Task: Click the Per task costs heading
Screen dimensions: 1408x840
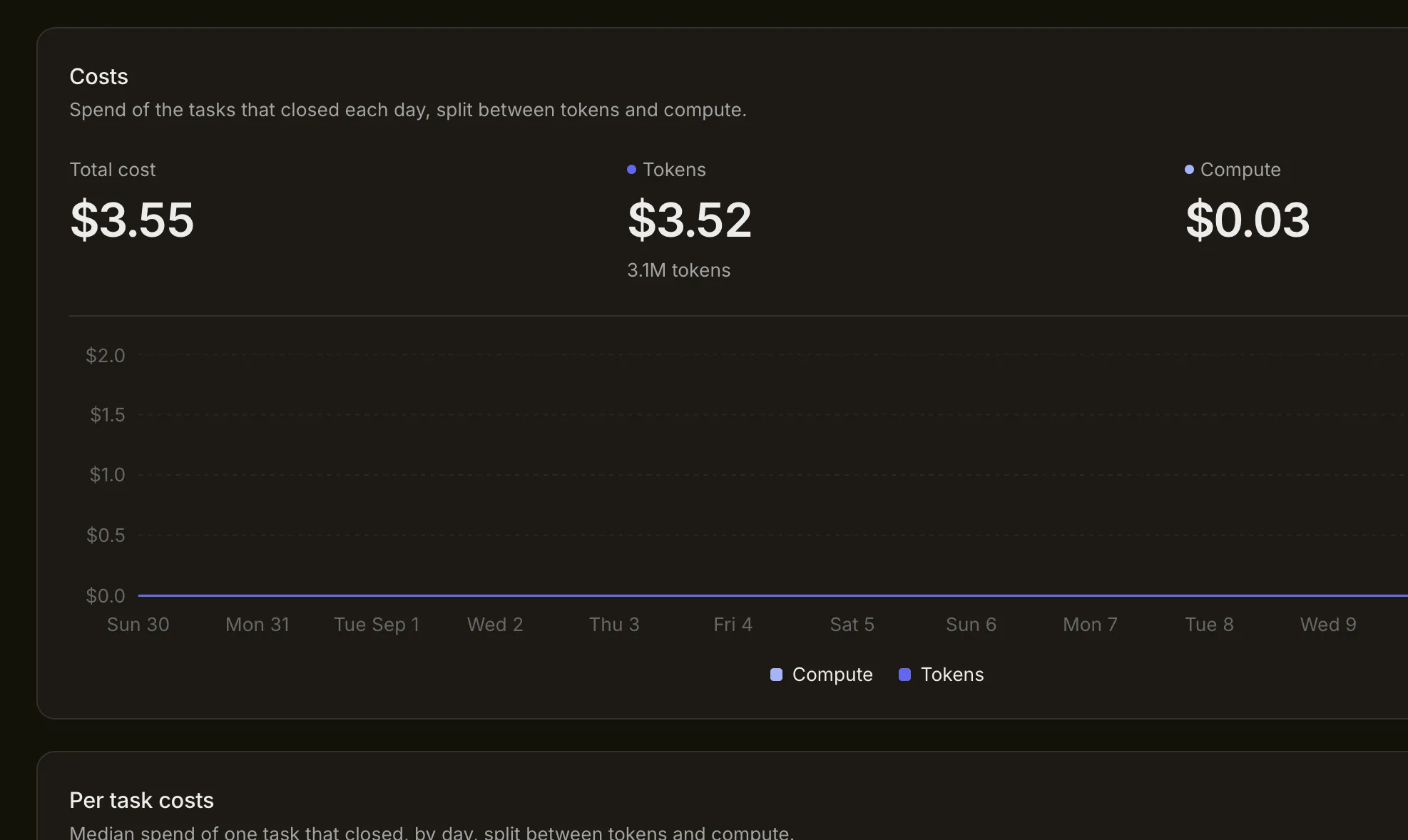Action: click(x=142, y=800)
